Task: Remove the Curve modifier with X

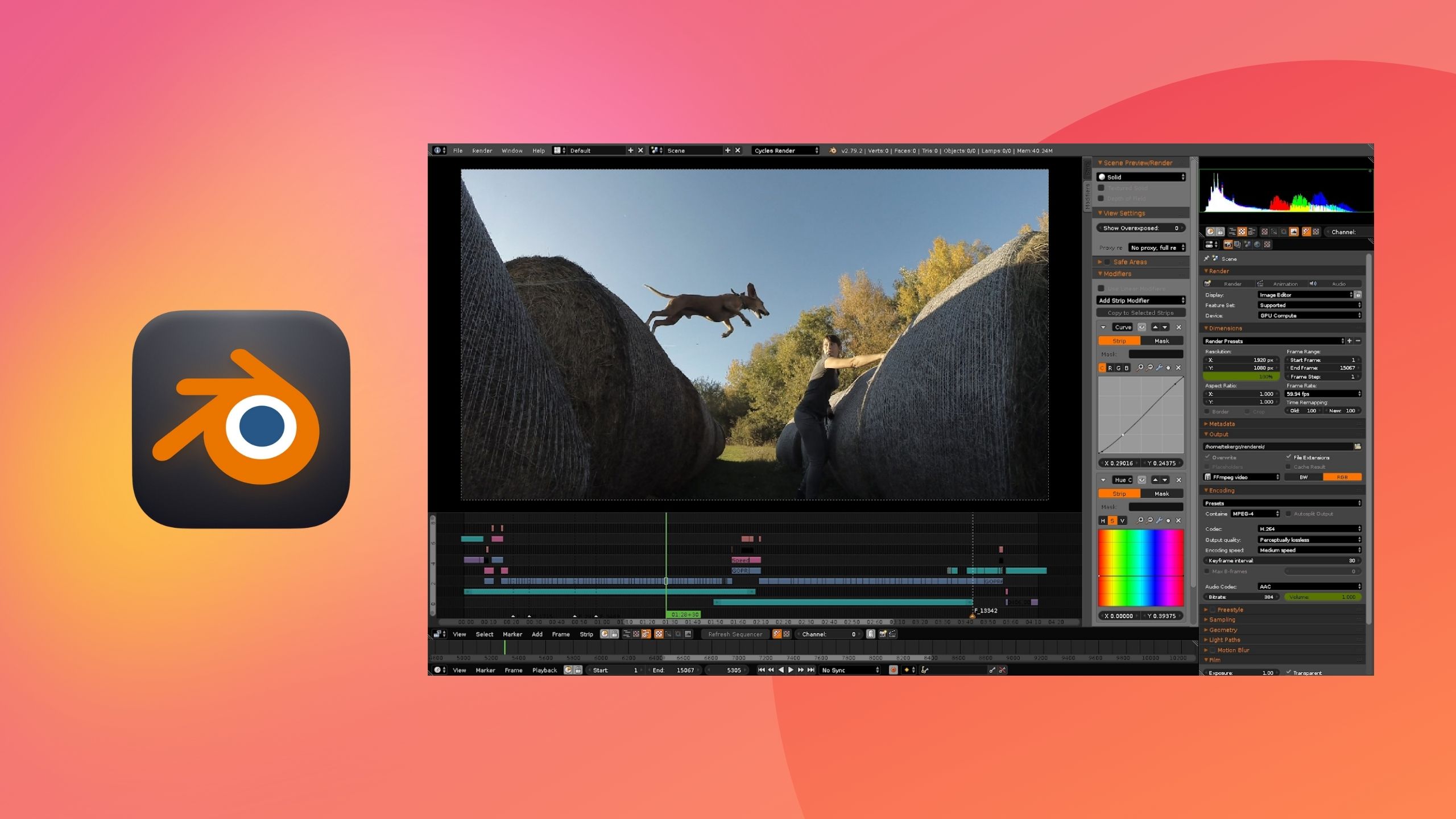Action: tap(1178, 327)
